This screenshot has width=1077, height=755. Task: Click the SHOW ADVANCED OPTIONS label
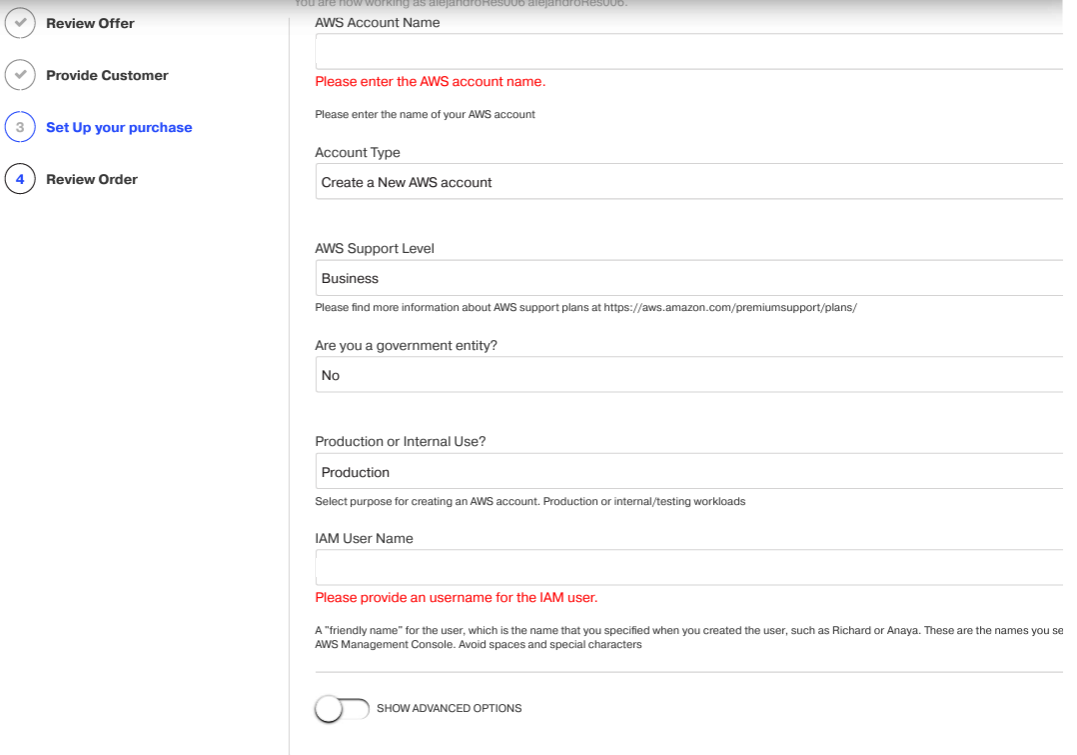coord(449,708)
